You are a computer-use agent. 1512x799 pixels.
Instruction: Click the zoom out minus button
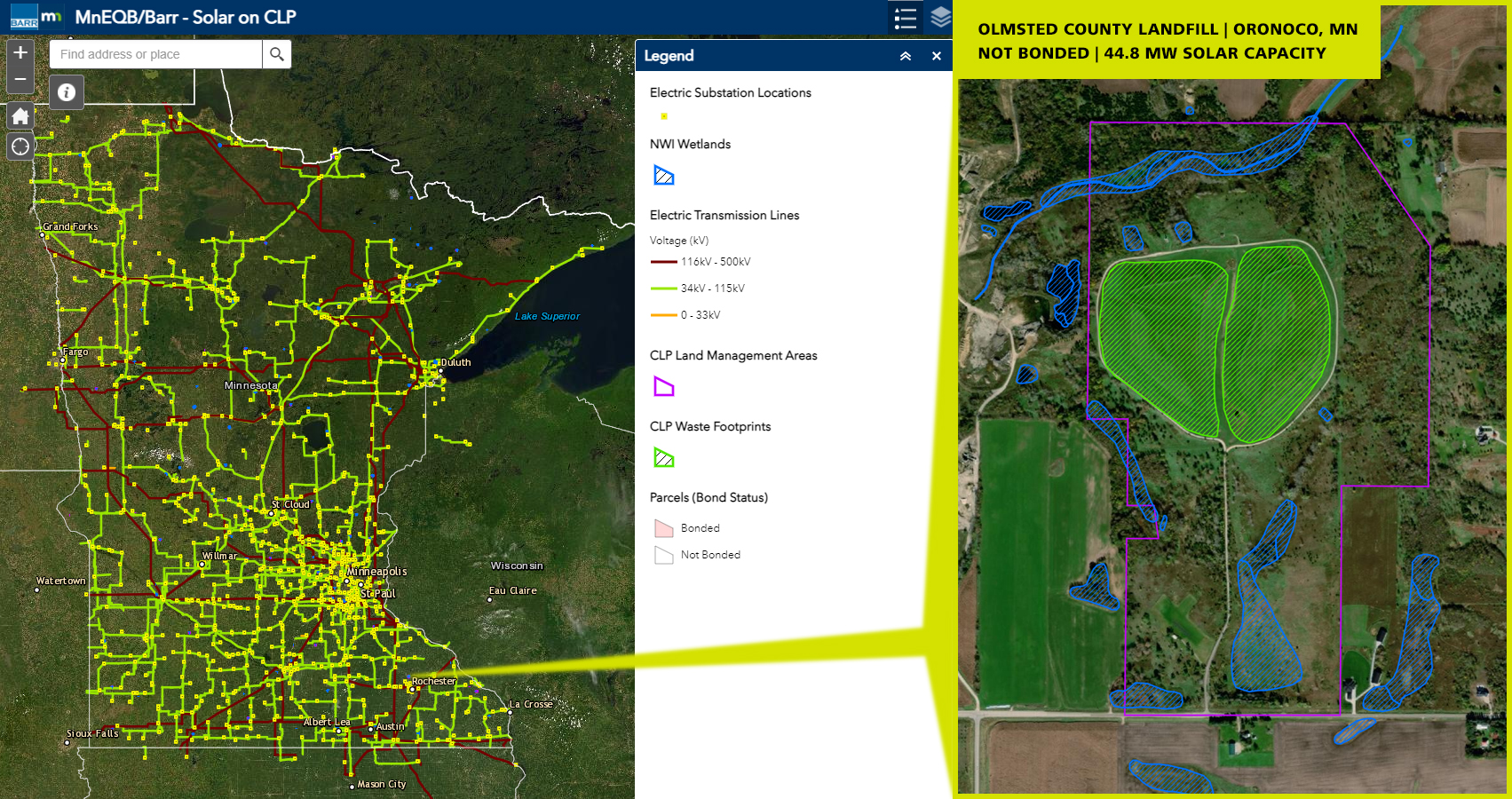[20, 80]
